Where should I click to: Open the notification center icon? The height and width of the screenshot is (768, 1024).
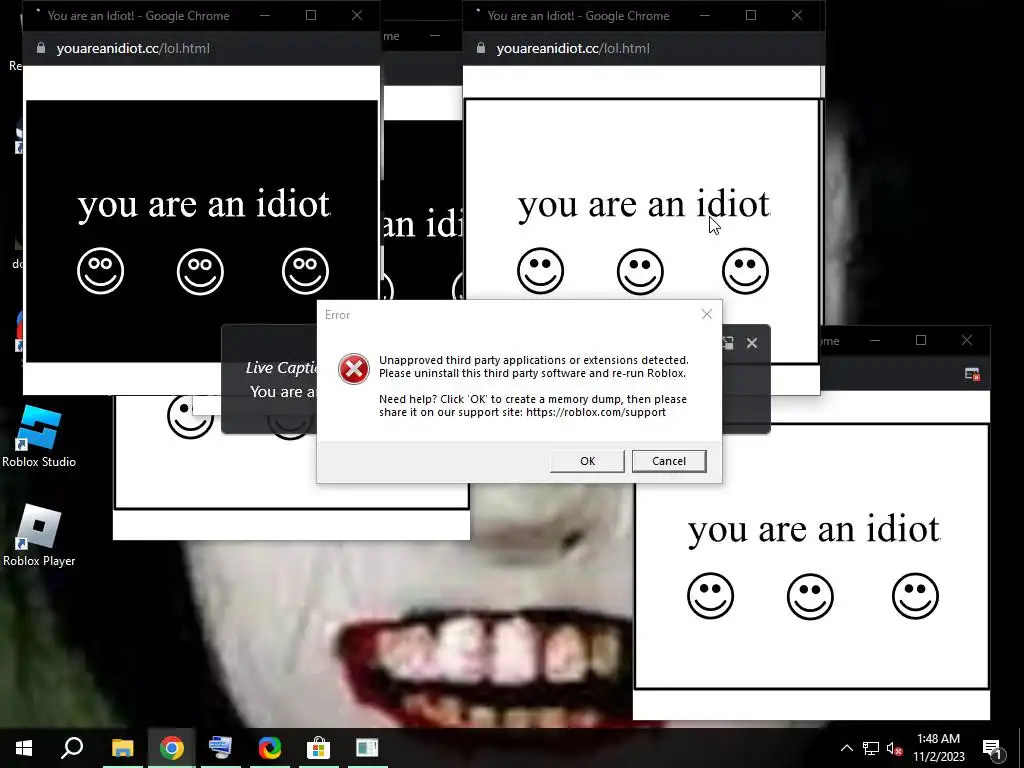click(992, 749)
